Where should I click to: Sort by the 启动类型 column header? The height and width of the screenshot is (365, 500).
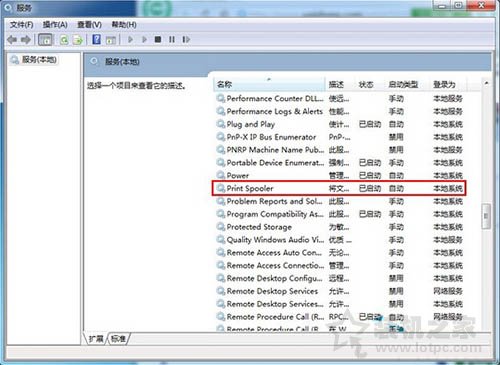tap(407, 84)
